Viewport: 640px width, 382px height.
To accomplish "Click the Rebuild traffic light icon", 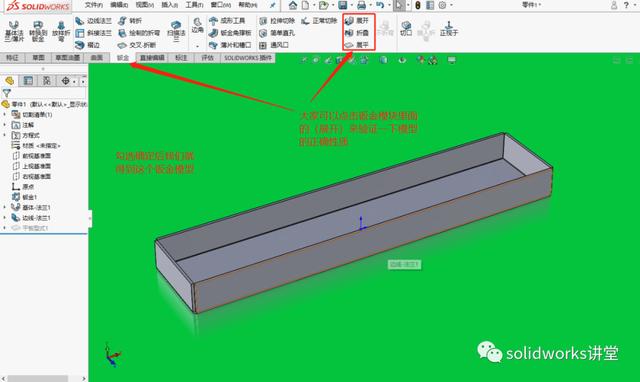I will click(x=418, y=5).
